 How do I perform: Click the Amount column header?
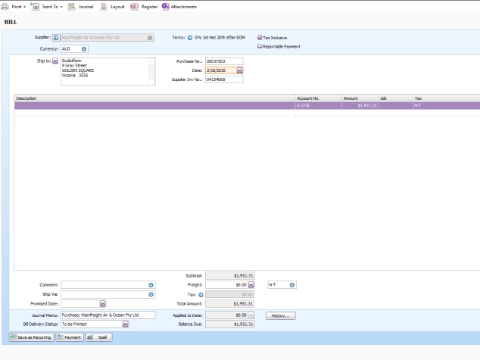[x=360, y=98]
